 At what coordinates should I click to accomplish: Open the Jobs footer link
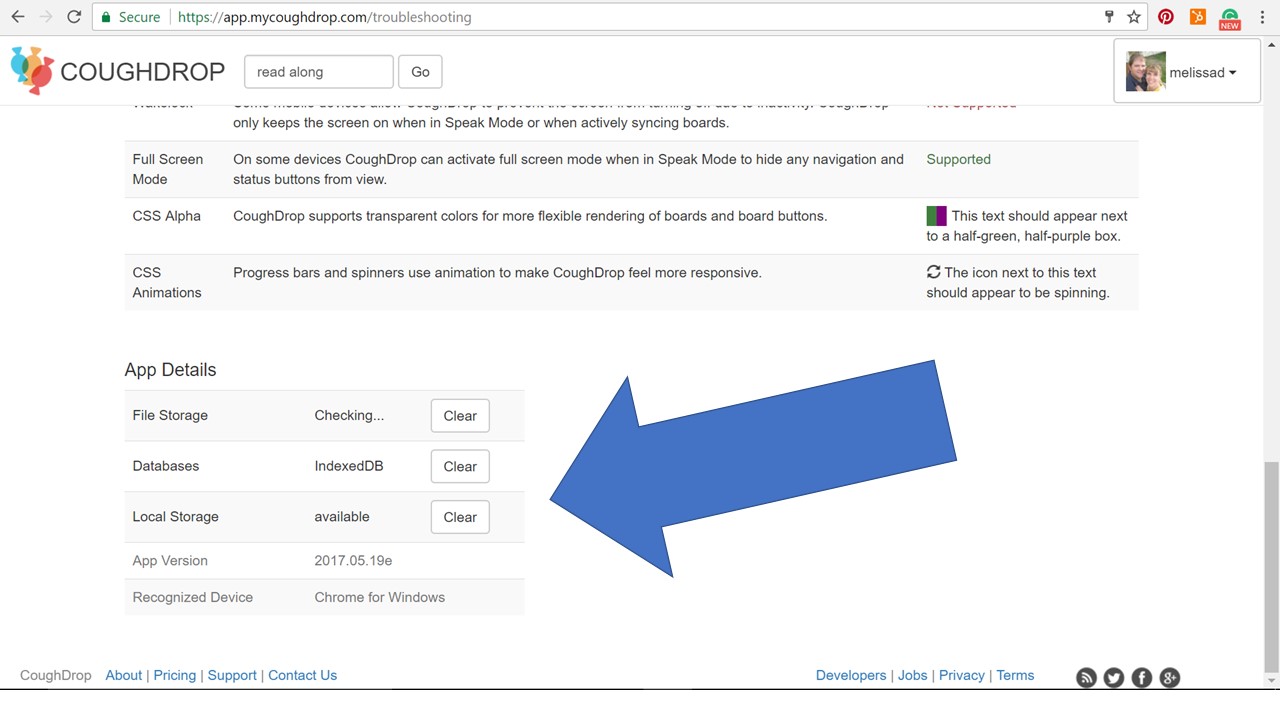tap(912, 675)
